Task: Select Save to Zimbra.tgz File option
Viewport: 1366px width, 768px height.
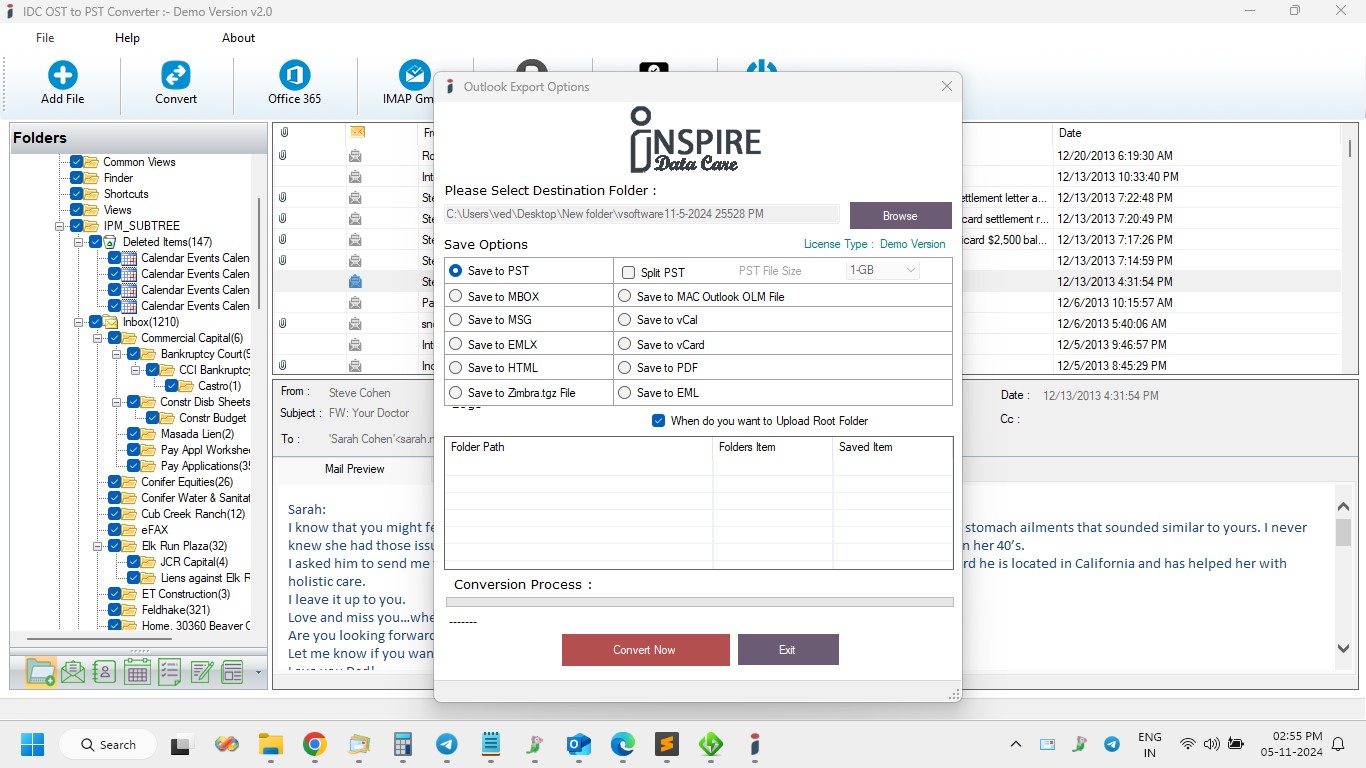Action: coord(456,393)
